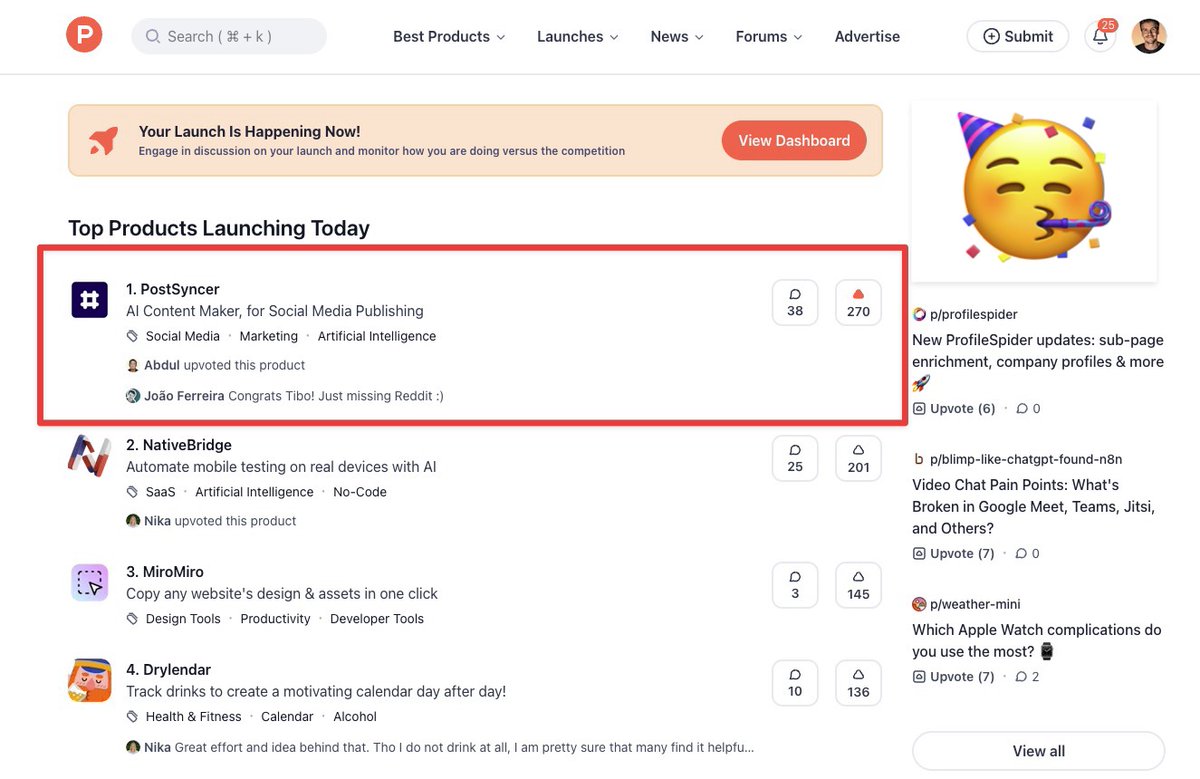
Task: Click tag icon beside Health & Fitness
Action: 133,717
